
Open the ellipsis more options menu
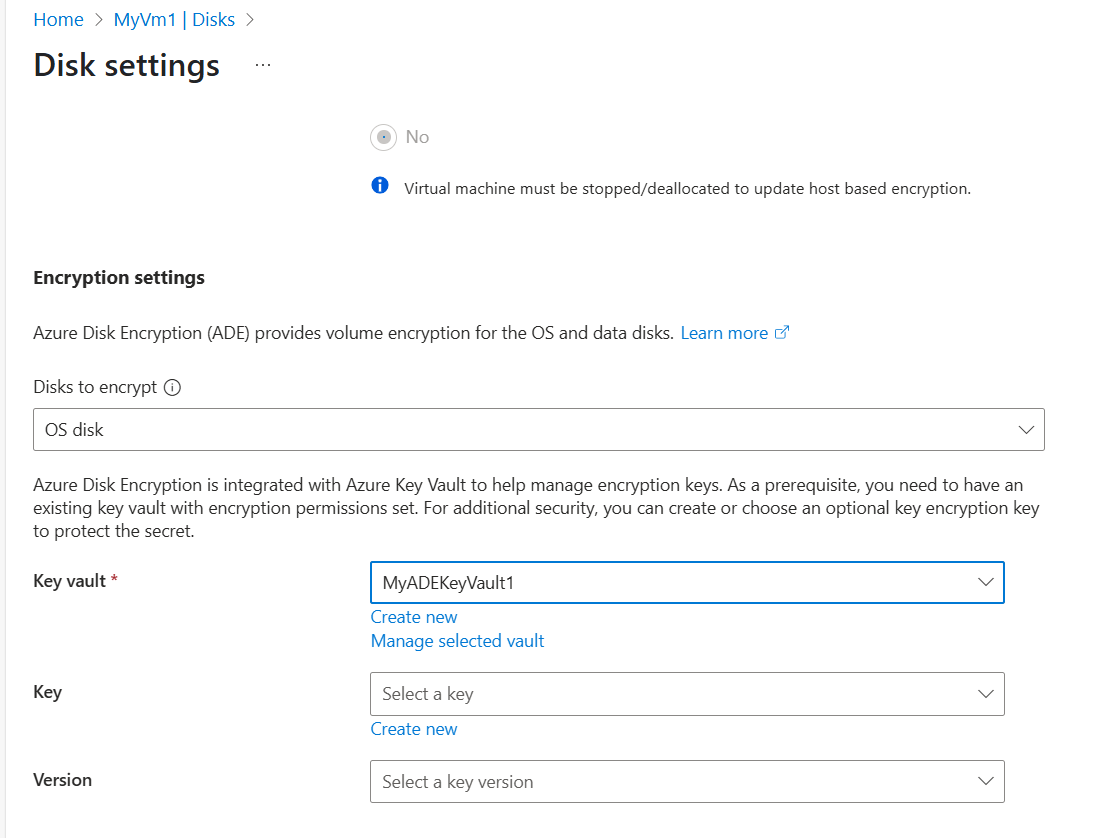(263, 65)
